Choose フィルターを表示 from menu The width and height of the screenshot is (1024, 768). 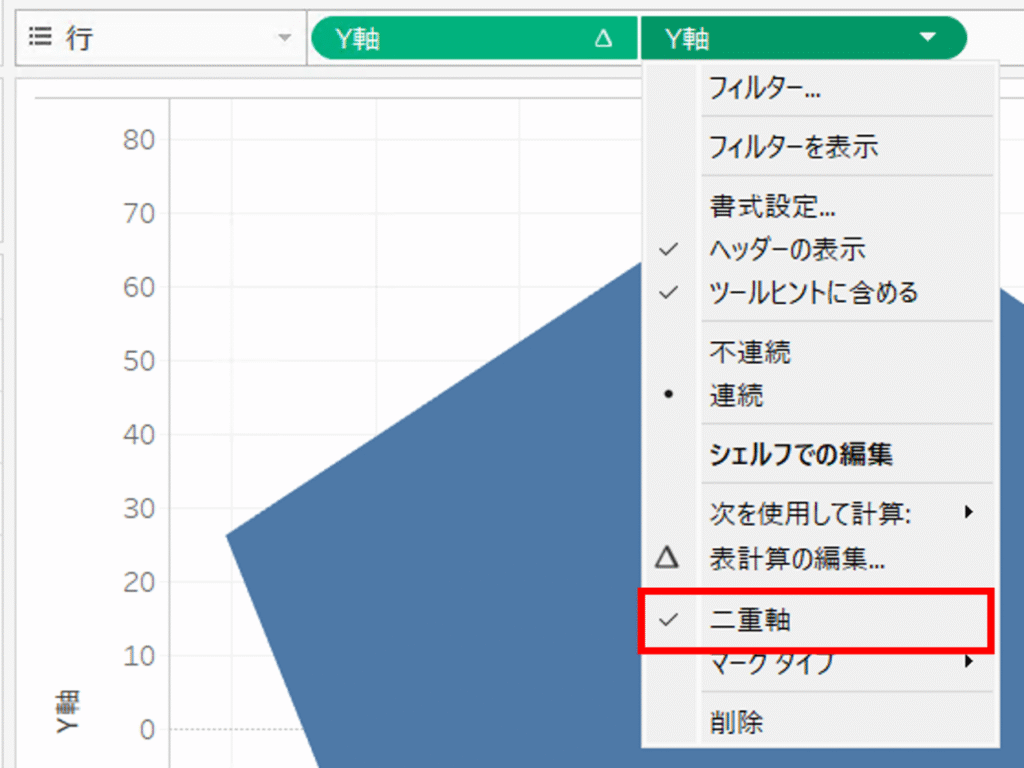[793, 147]
